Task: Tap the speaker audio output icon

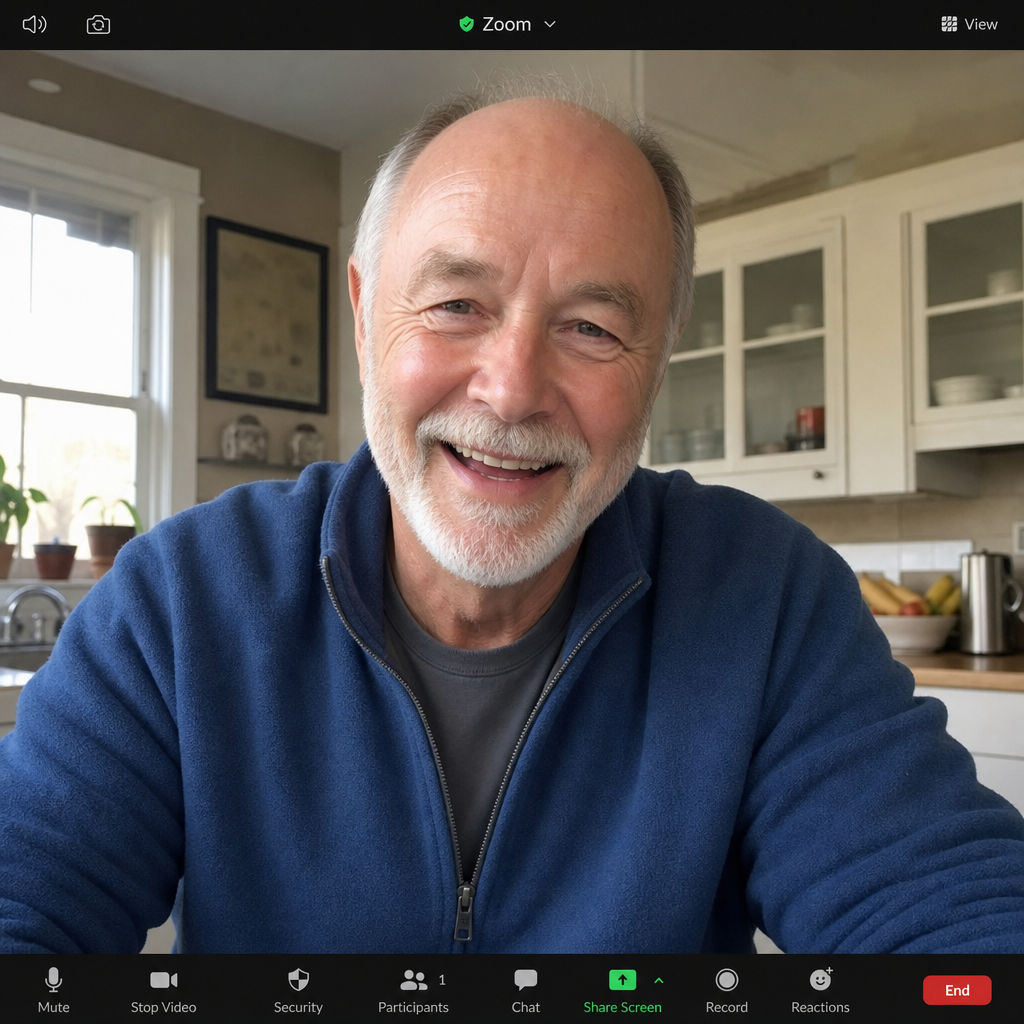Action: click(34, 25)
